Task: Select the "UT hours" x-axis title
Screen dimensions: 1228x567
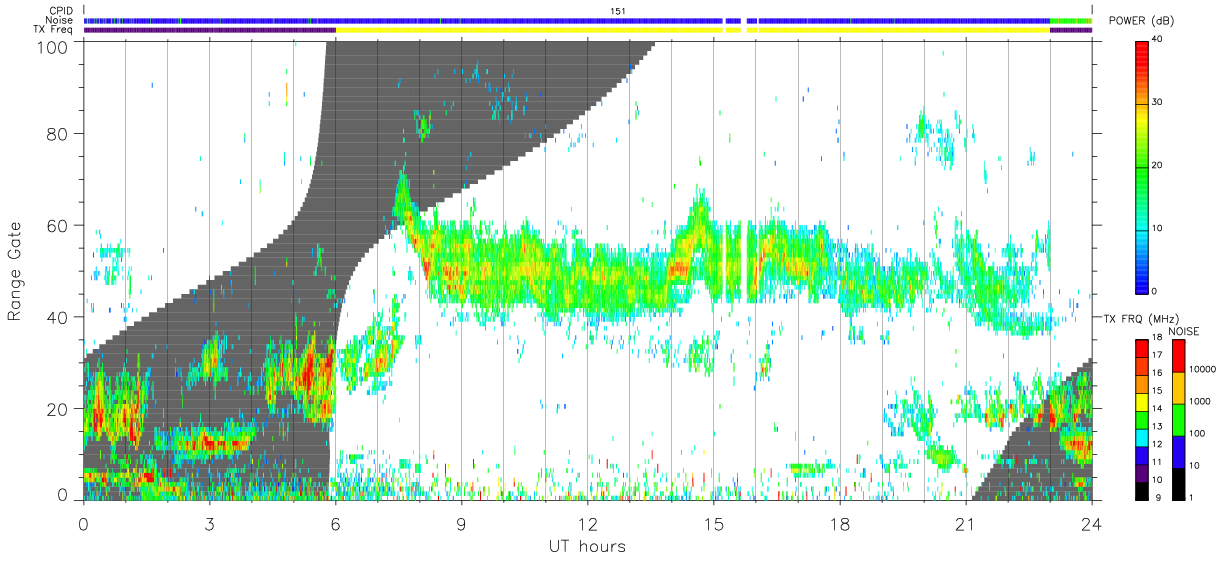Action: click(587, 546)
